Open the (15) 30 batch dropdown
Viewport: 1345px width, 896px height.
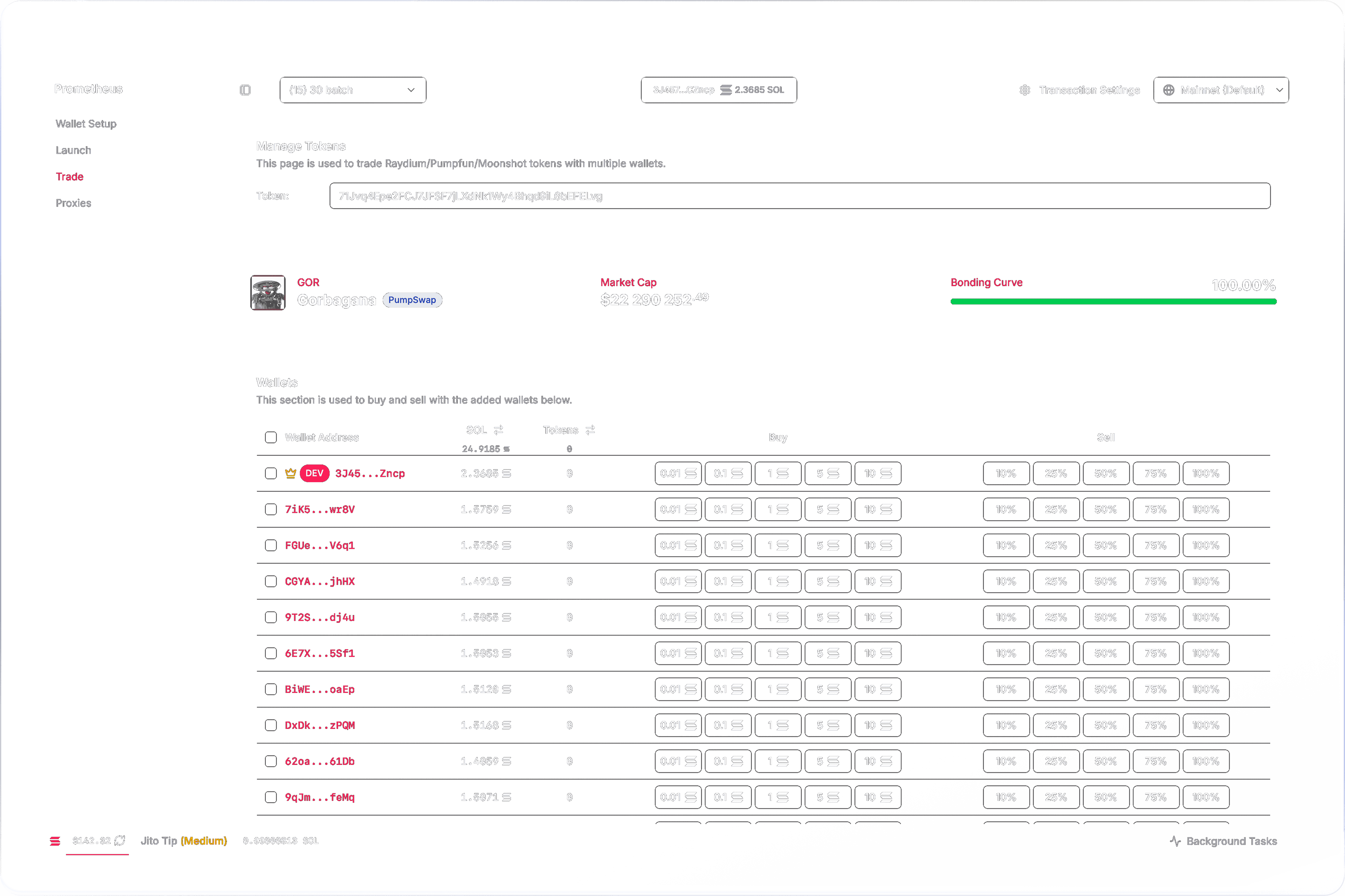(353, 90)
